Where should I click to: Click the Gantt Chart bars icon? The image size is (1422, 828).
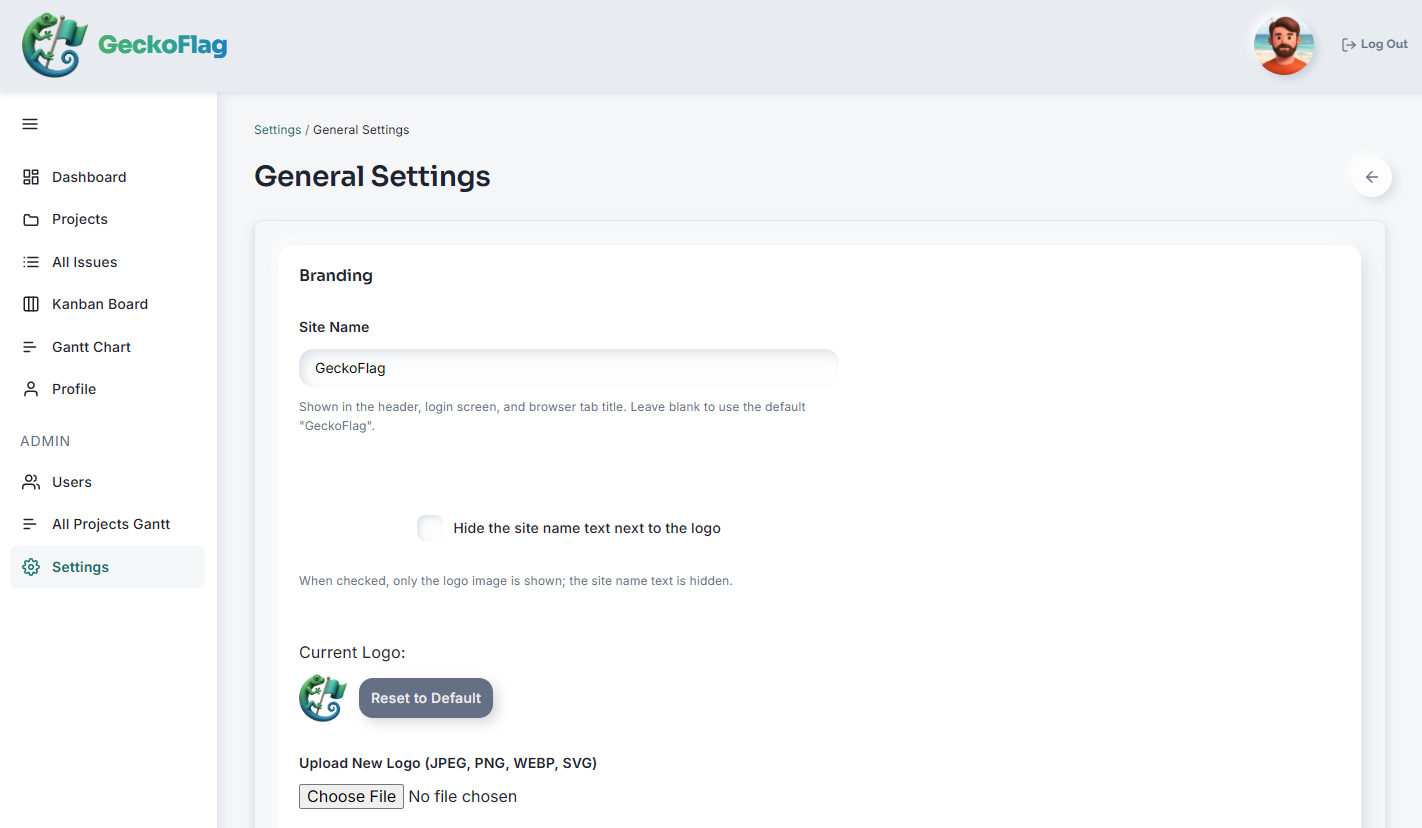(x=31, y=347)
